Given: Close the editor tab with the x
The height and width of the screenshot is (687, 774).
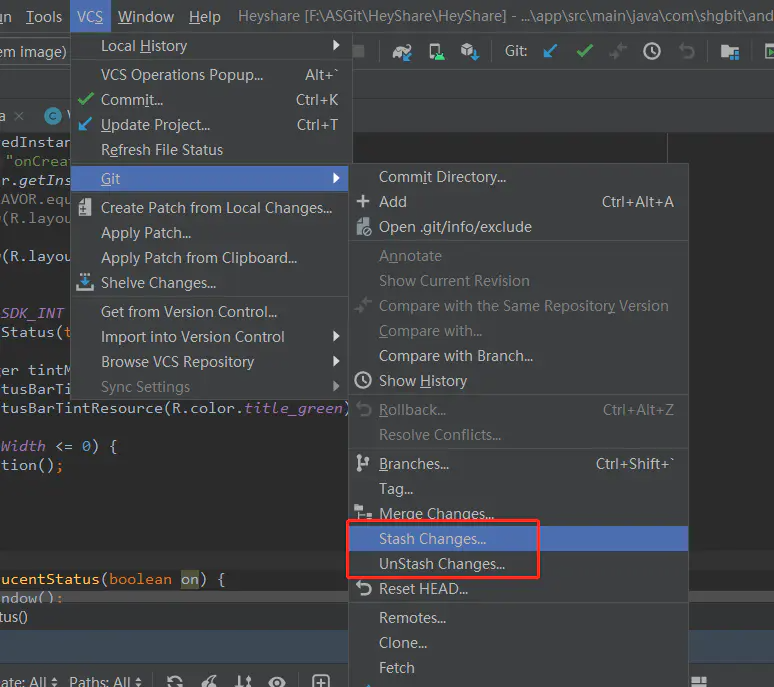Looking at the screenshot, I should tap(19, 116).
